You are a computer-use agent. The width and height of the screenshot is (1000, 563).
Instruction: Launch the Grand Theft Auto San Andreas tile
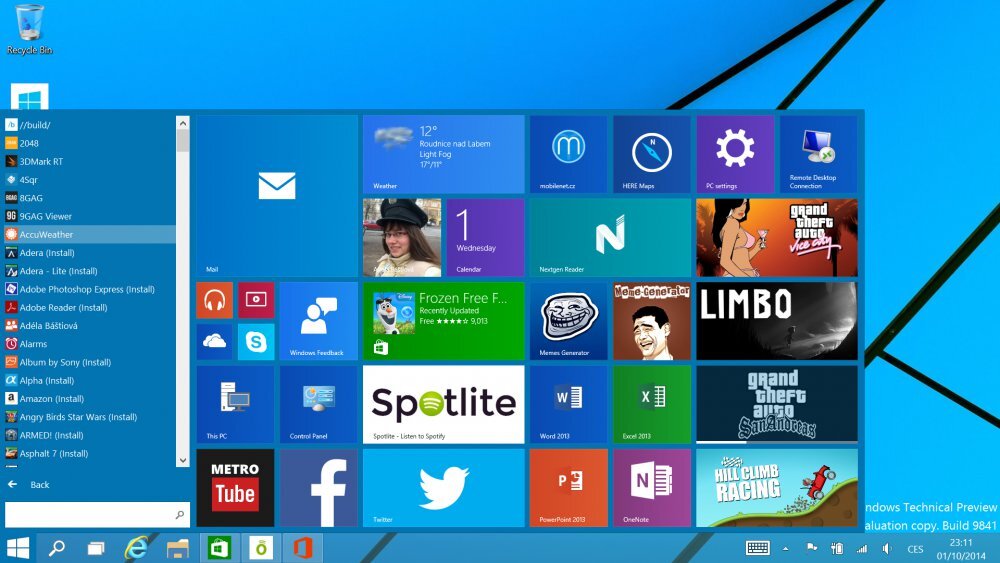click(777, 404)
